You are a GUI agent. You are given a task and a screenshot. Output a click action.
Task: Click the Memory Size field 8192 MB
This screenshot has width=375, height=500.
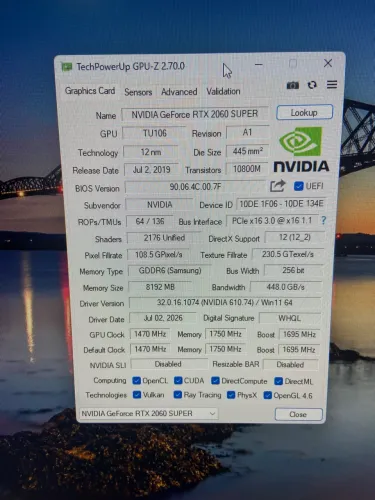[160, 287]
